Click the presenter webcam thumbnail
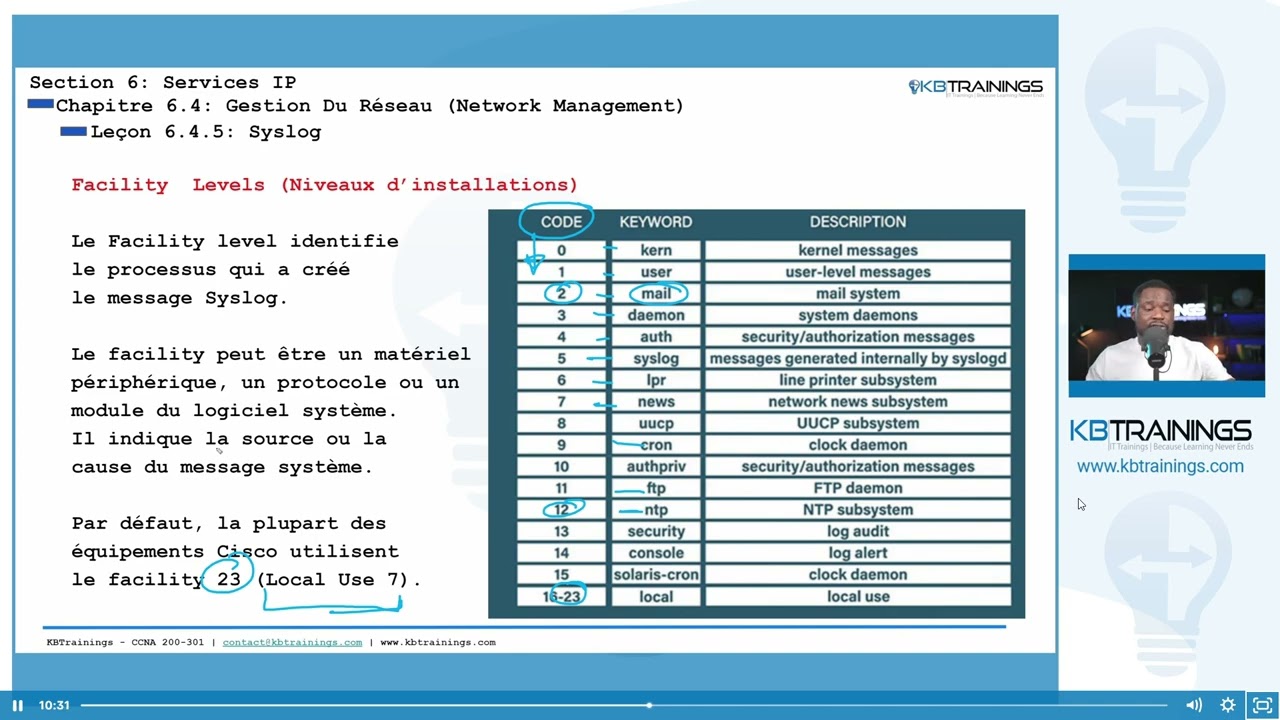This screenshot has width=1280, height=720. pos(1166,326)
